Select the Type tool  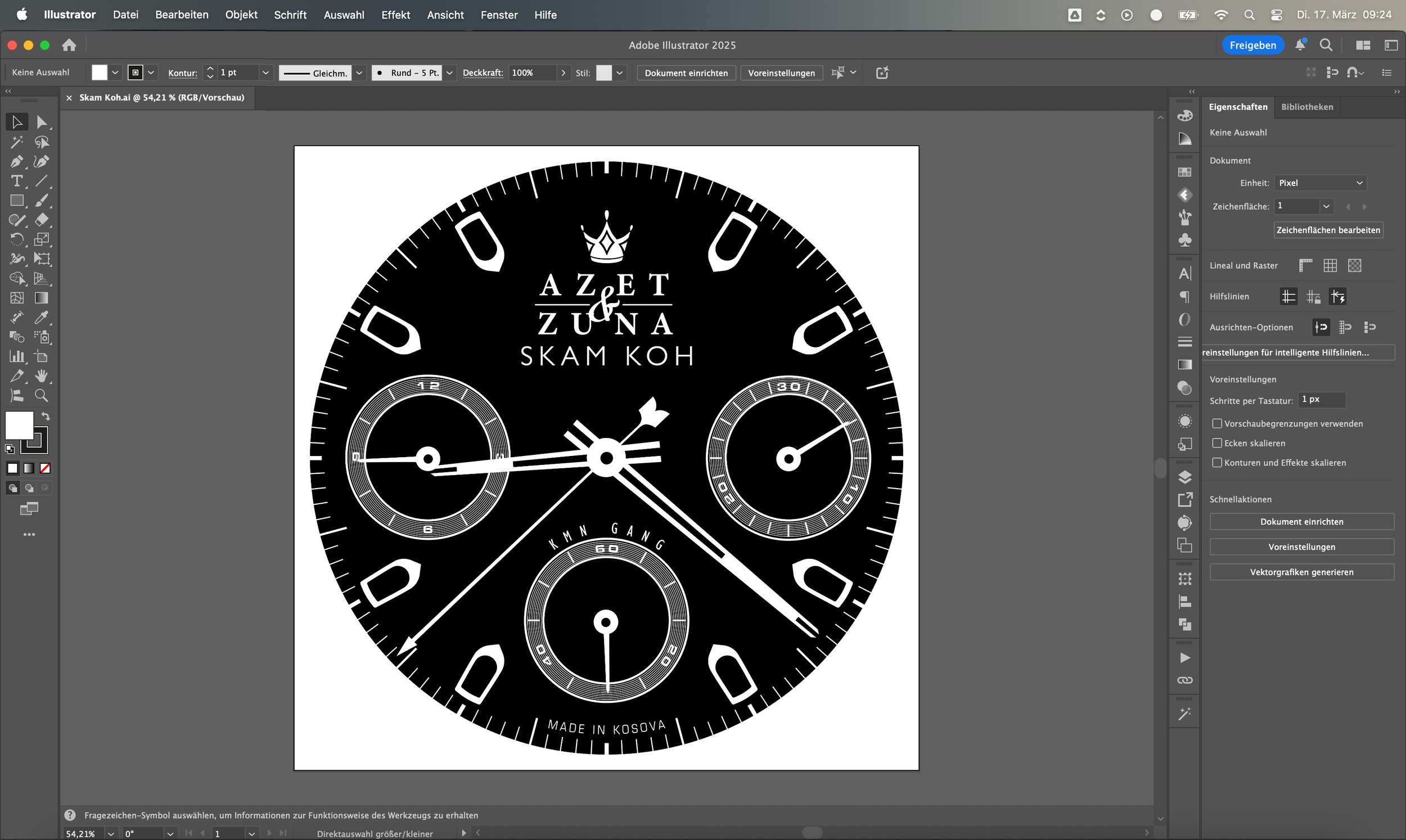(x=16, y=181)
